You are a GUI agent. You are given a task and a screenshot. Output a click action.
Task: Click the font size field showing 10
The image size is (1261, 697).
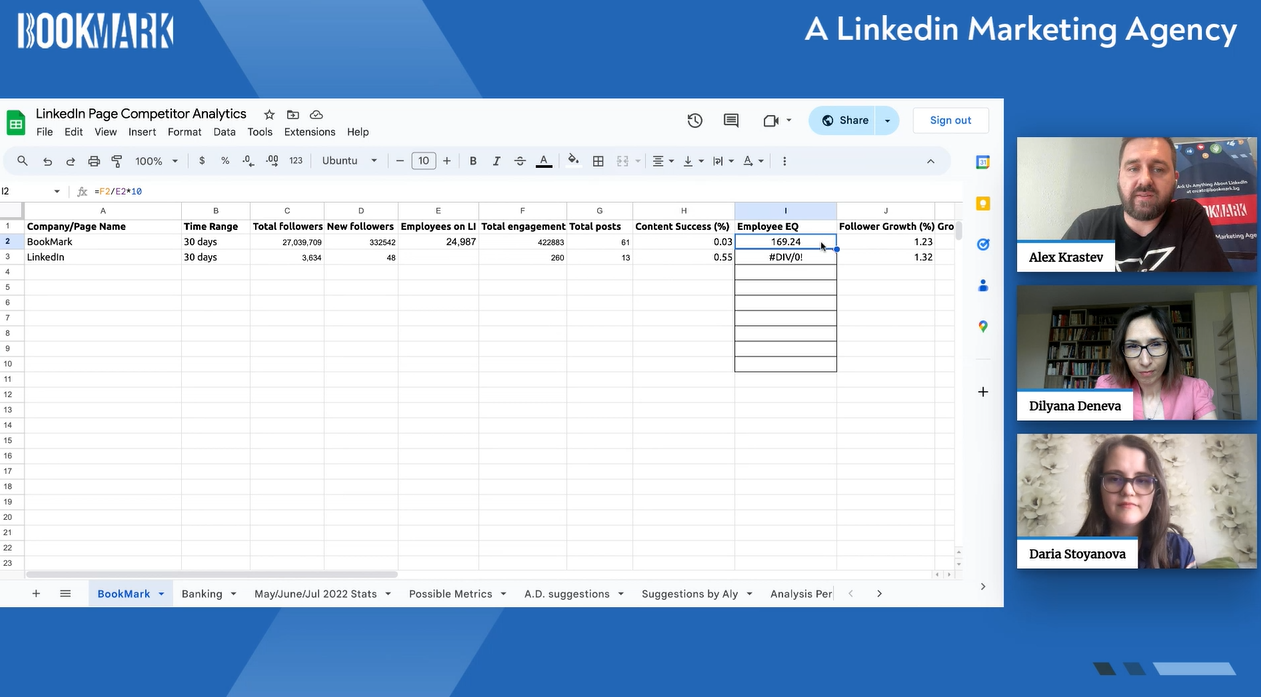(424, 161)
